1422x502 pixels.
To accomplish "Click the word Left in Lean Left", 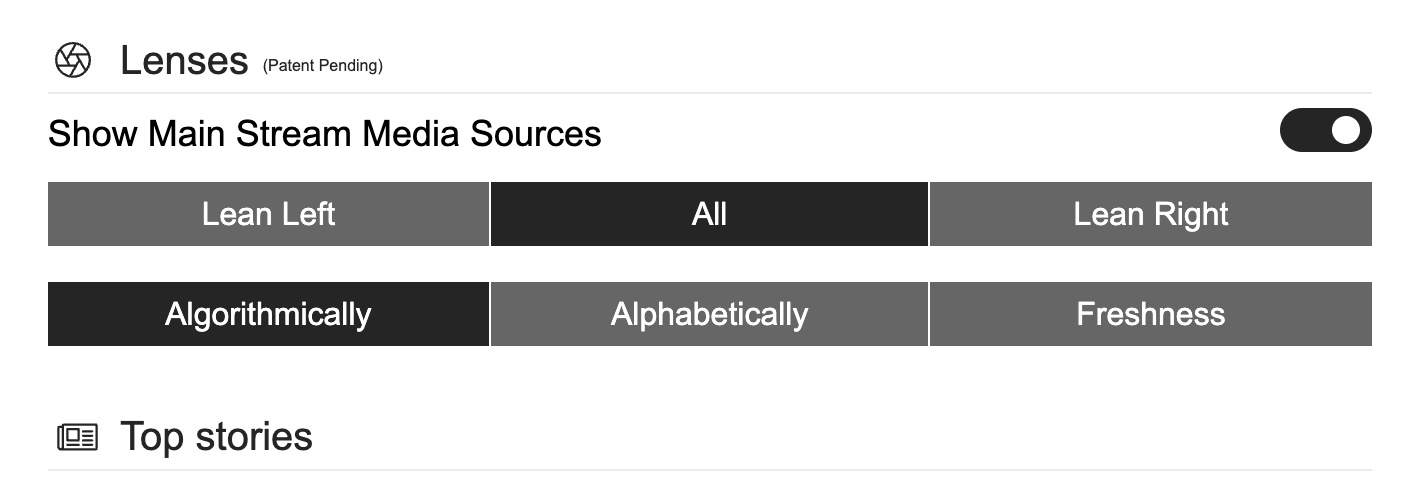I will [304, 214].
